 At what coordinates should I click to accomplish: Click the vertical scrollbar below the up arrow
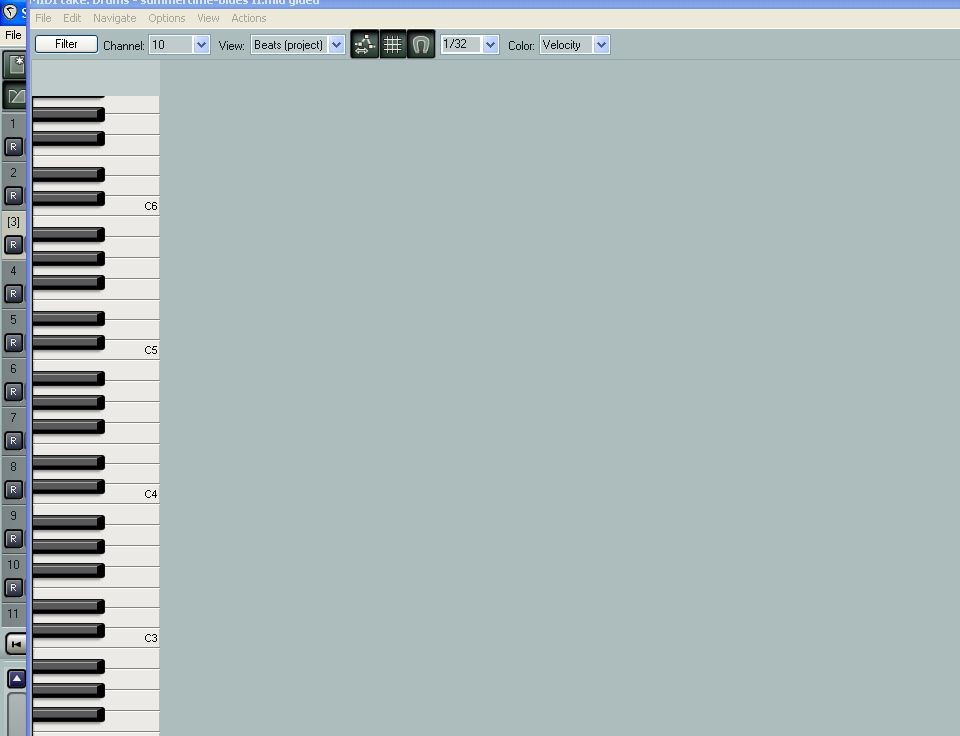coord(17,714)
